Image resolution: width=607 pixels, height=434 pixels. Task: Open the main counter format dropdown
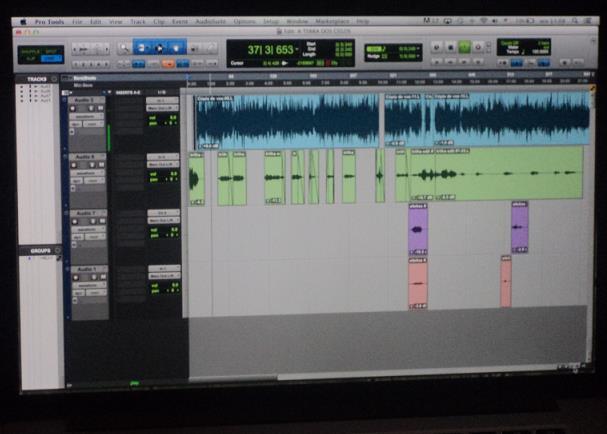coord(297,50)
